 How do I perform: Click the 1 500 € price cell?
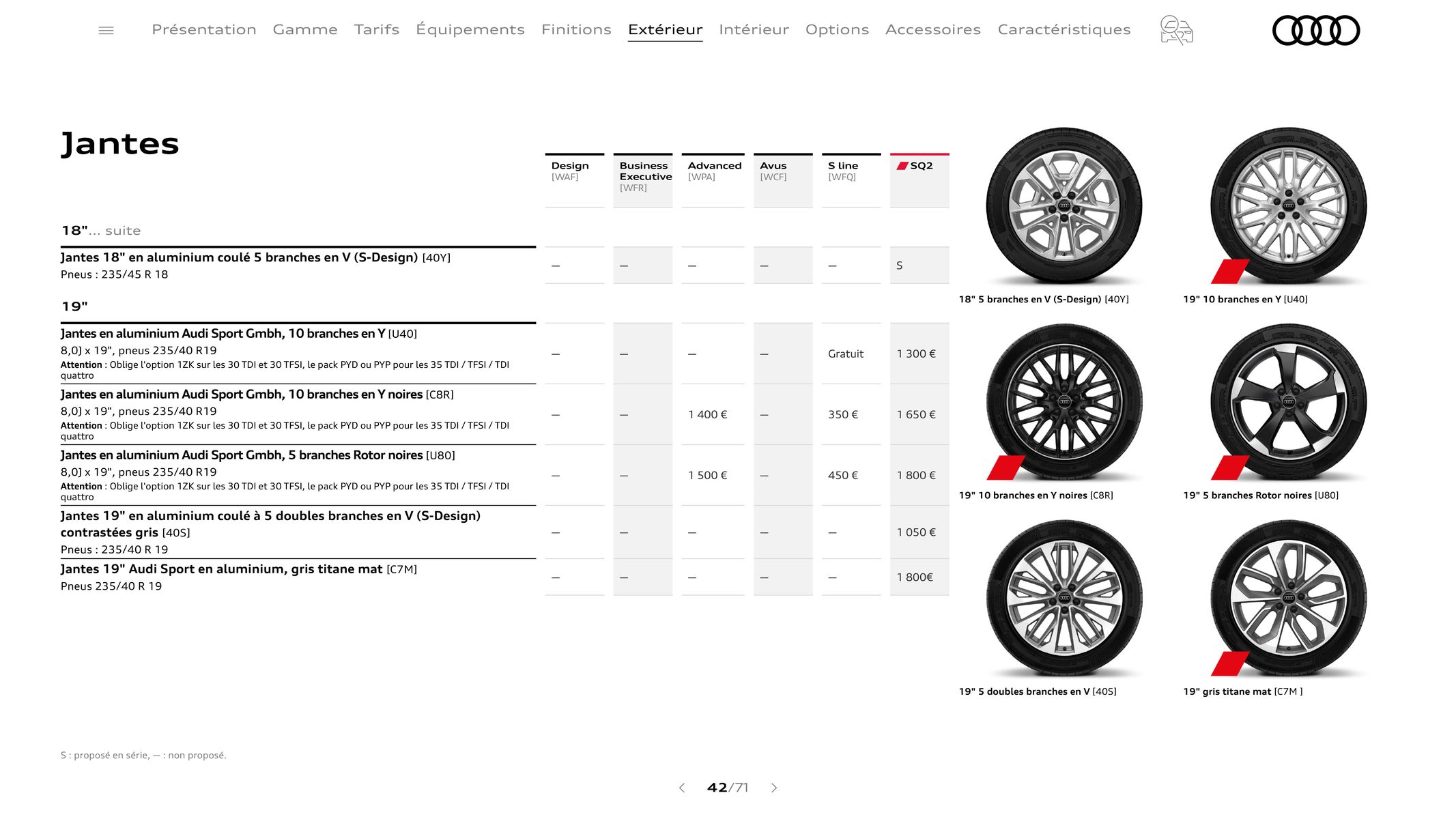pos(708,475)
